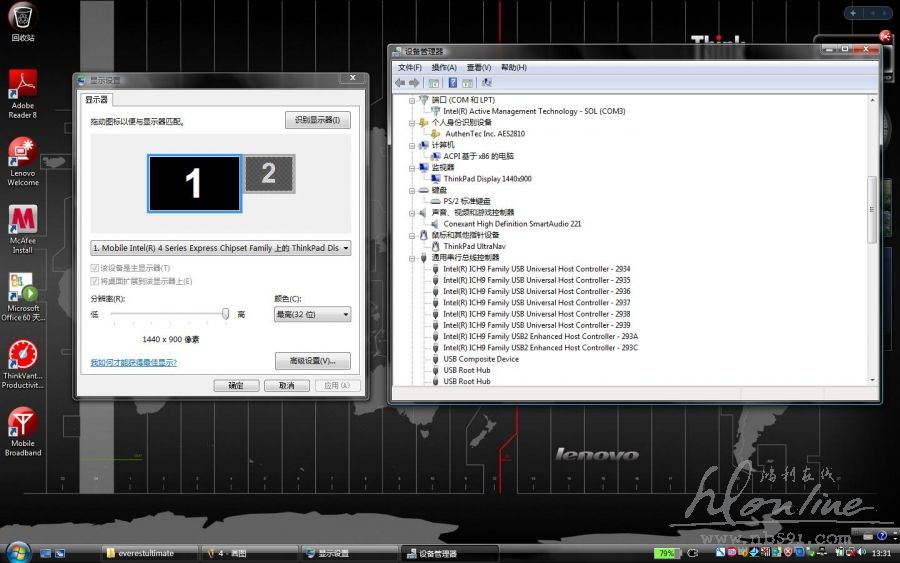Click the 高级设置 button

pos(312,361)
